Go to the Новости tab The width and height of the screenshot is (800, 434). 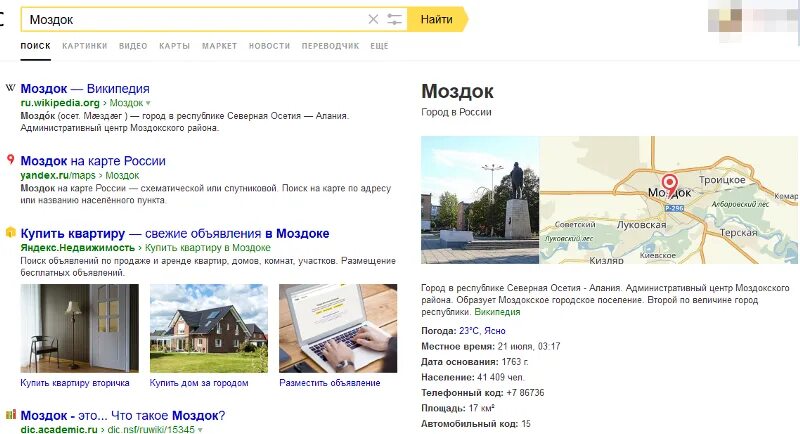click(269, 46)
